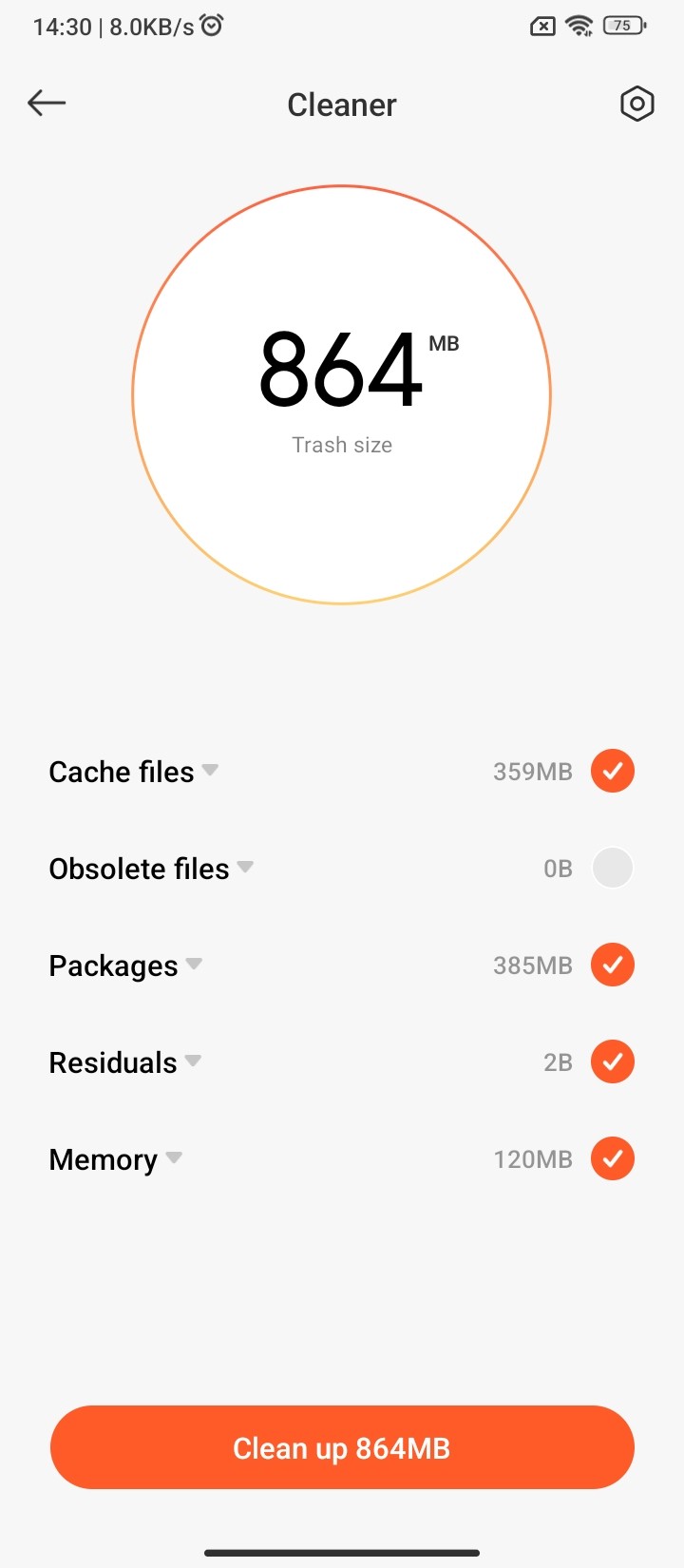Tap the bottom home gesture bar
The height and width of the screenshot is (1568, 684).
coord(342,1553)
